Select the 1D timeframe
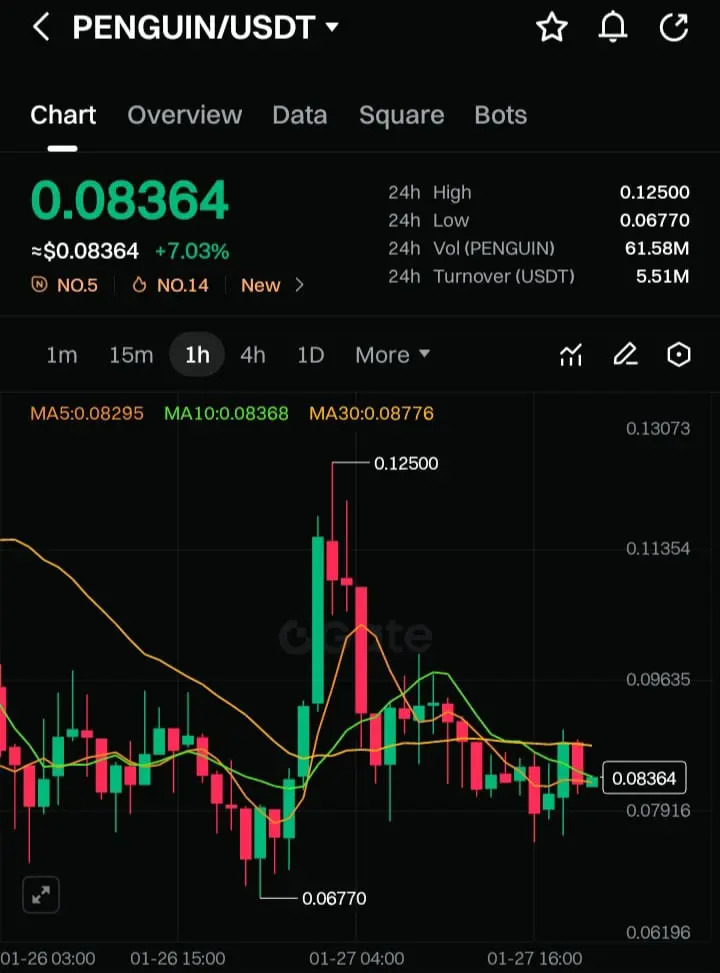Screen dimensions: 720x973 310,355
